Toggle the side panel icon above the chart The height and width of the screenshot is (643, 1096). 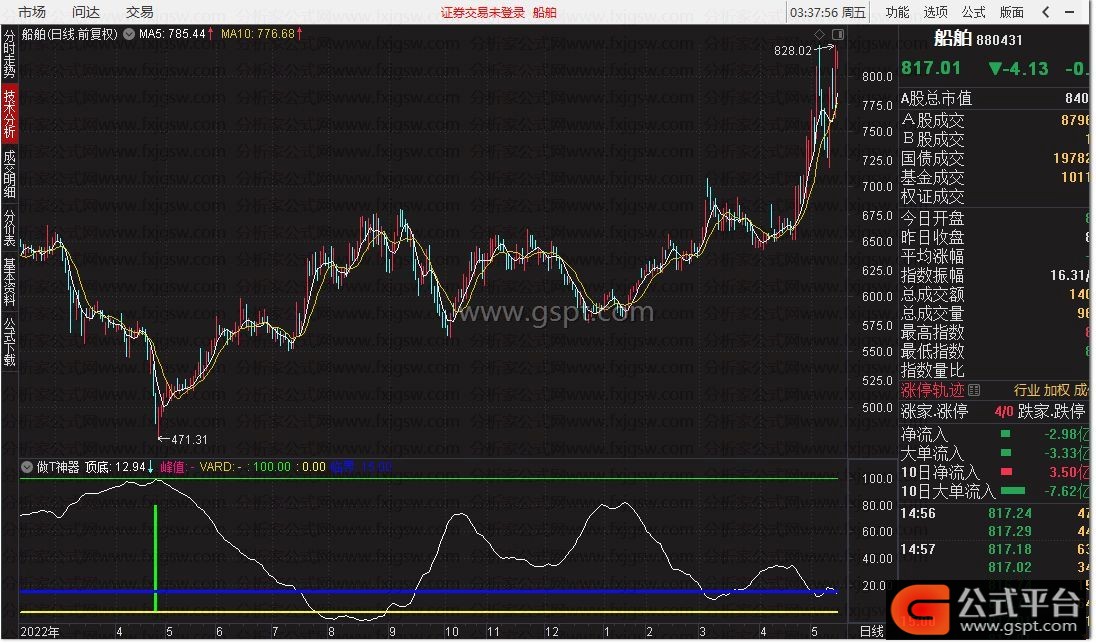838,34
